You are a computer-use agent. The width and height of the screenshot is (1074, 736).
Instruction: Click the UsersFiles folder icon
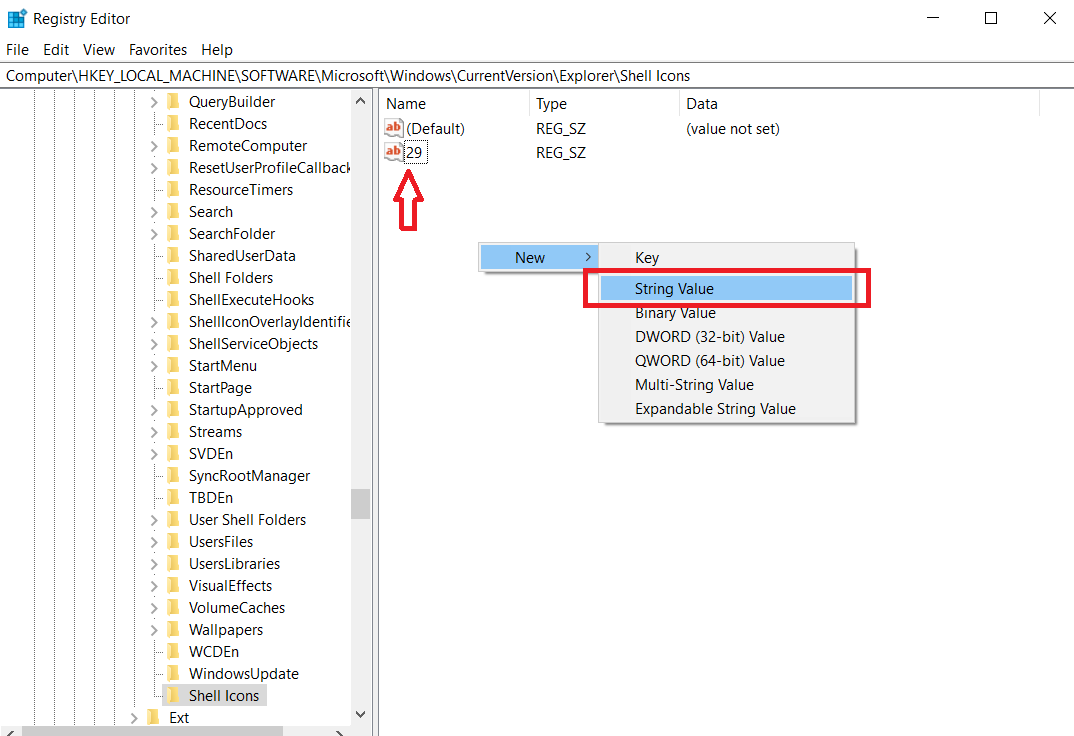pyautogui.click(x=173, y=542)
